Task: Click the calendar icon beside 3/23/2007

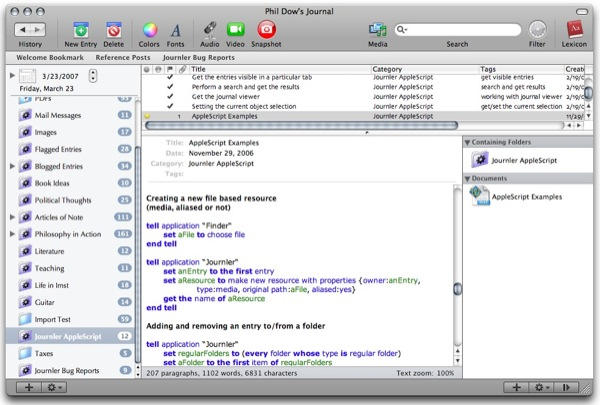Action: pyautogui.click(x=27, y=76)
